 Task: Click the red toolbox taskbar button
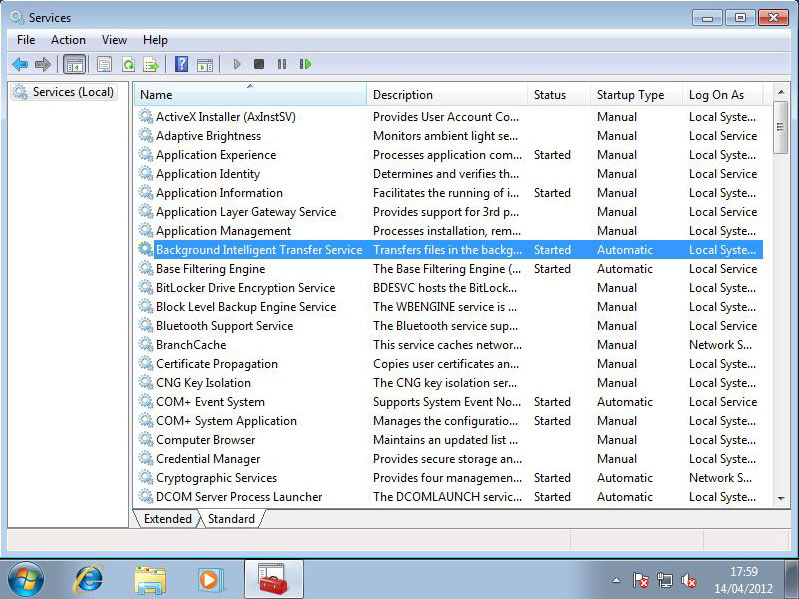[274, 579]
